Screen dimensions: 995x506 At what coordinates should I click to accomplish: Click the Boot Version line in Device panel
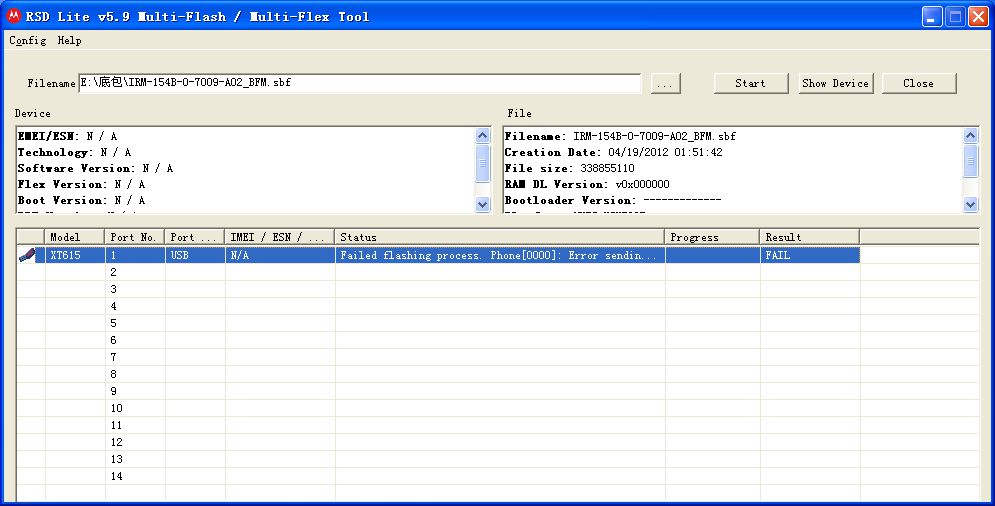click(x=81, y=200)
